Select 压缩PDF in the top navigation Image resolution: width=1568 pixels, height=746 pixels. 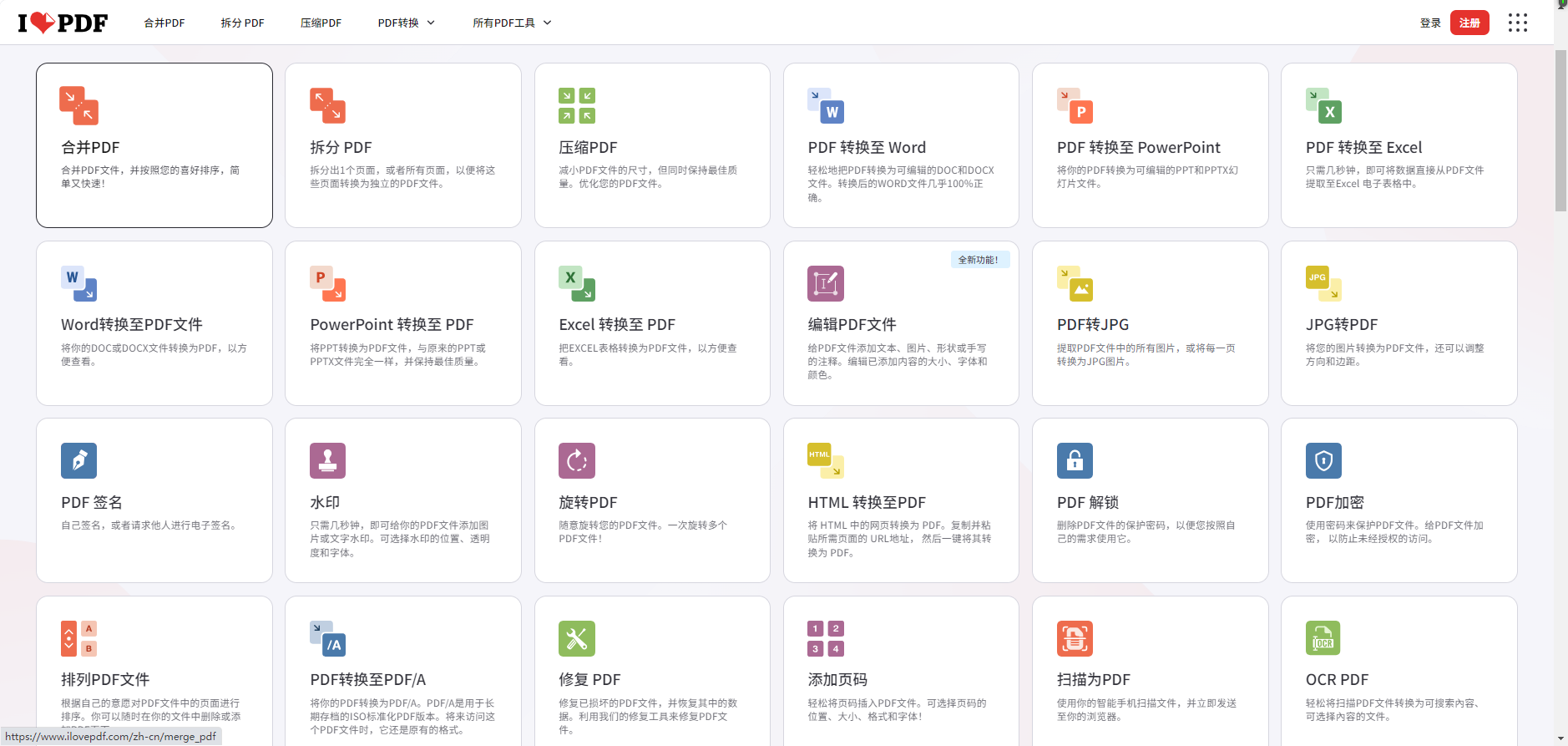321,23
